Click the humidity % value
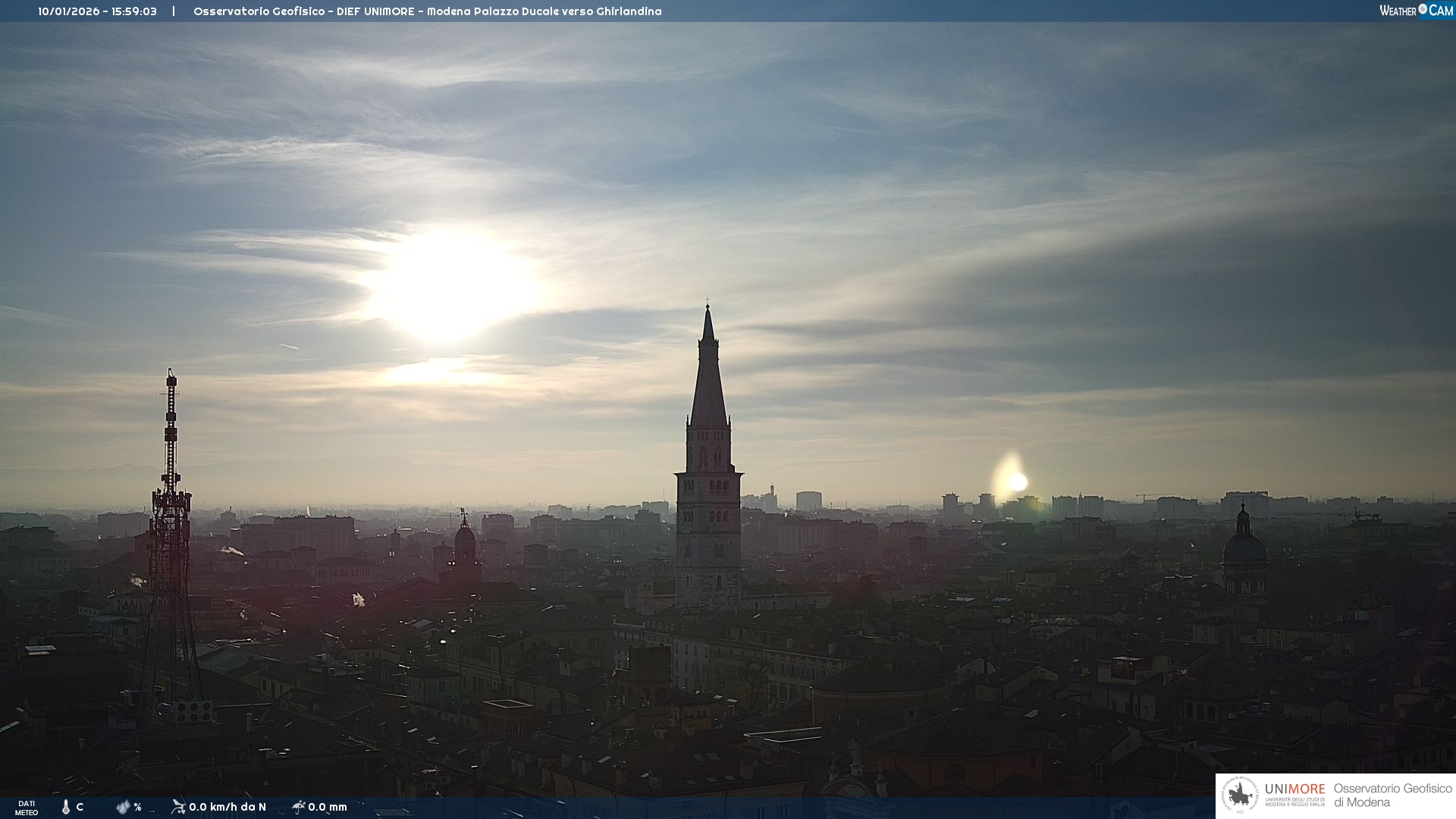 click(x=137, y=807)
